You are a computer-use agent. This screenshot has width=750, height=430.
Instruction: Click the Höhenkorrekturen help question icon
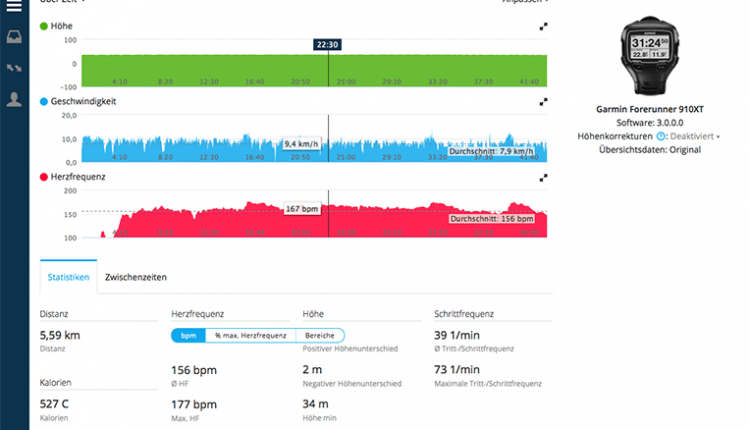661,136
